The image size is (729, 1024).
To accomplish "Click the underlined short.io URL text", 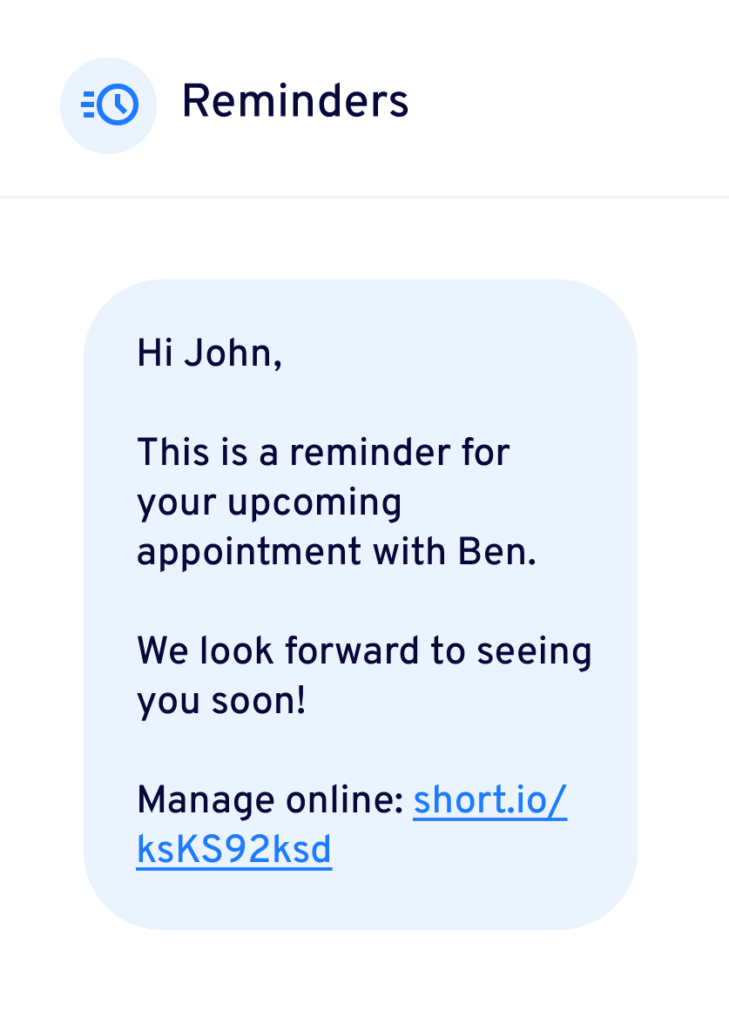I will point(489,800).
